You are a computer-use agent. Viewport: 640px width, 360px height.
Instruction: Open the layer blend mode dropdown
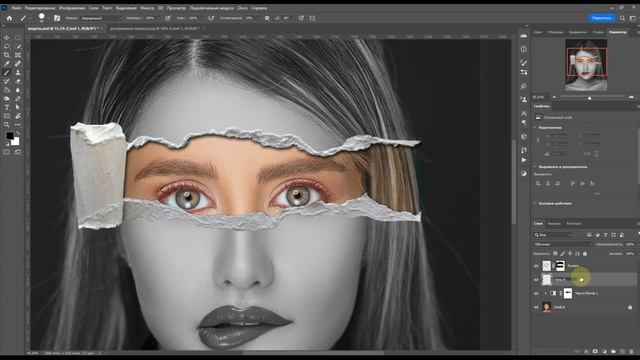562,244
